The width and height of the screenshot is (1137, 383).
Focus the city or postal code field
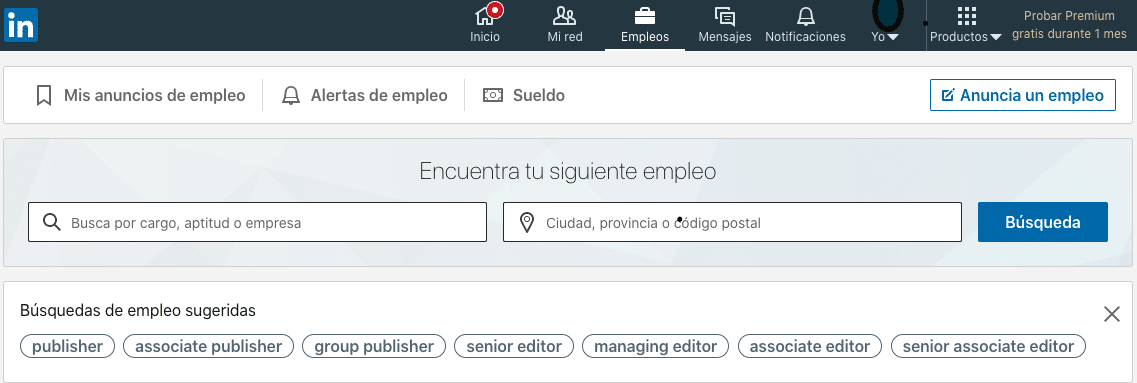point(732,222)
